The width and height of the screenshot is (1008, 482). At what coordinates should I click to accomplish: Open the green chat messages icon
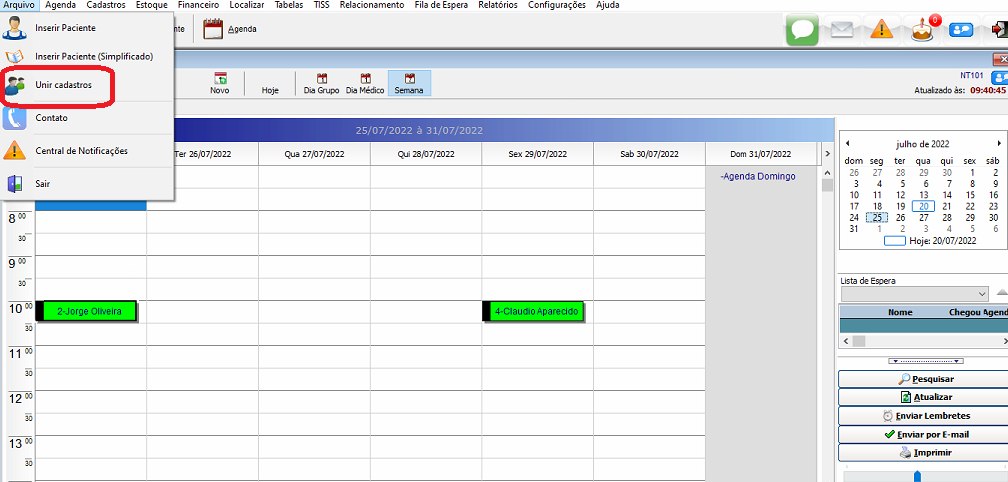[802, 30]
